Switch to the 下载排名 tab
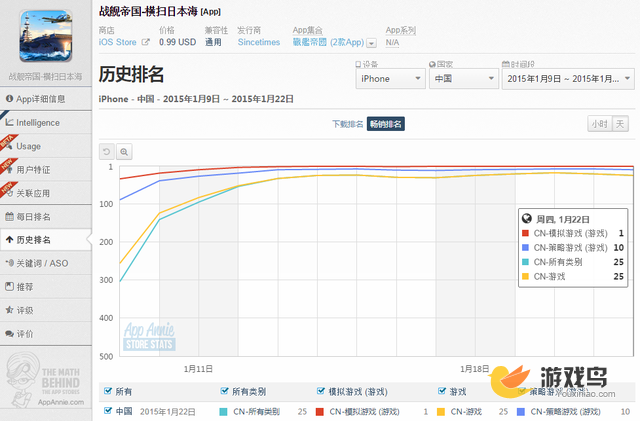 click(x=348, y=124)
